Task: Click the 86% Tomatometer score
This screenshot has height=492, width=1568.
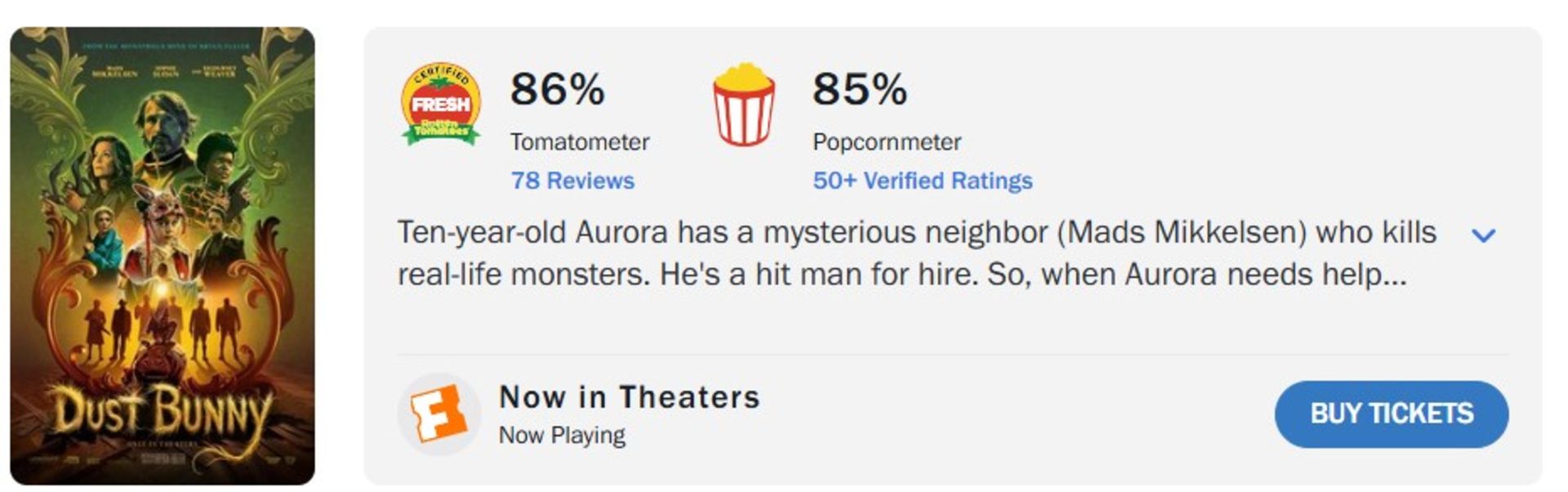Action: 558,88
